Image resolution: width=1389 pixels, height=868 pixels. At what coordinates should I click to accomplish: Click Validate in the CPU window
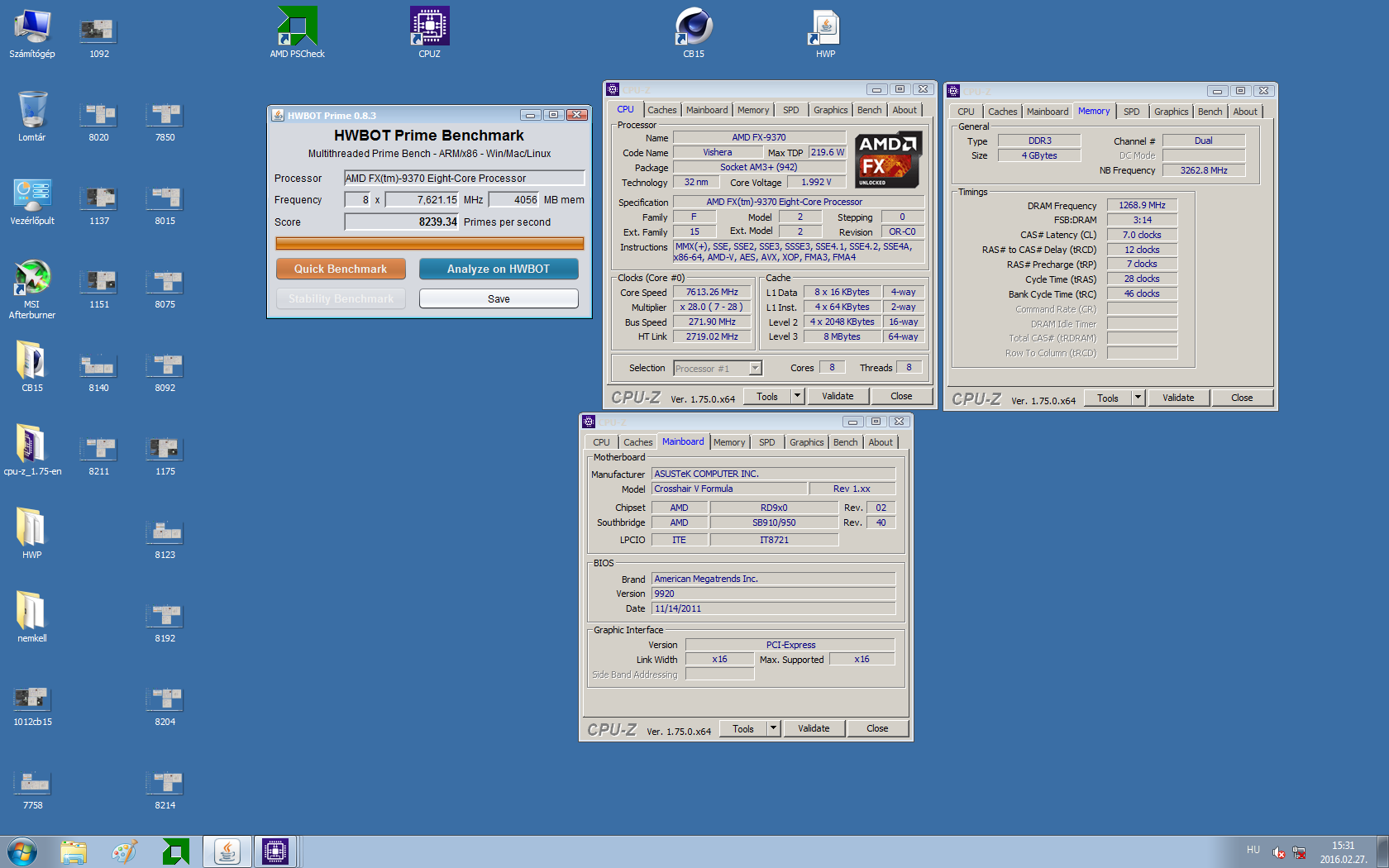838,396
